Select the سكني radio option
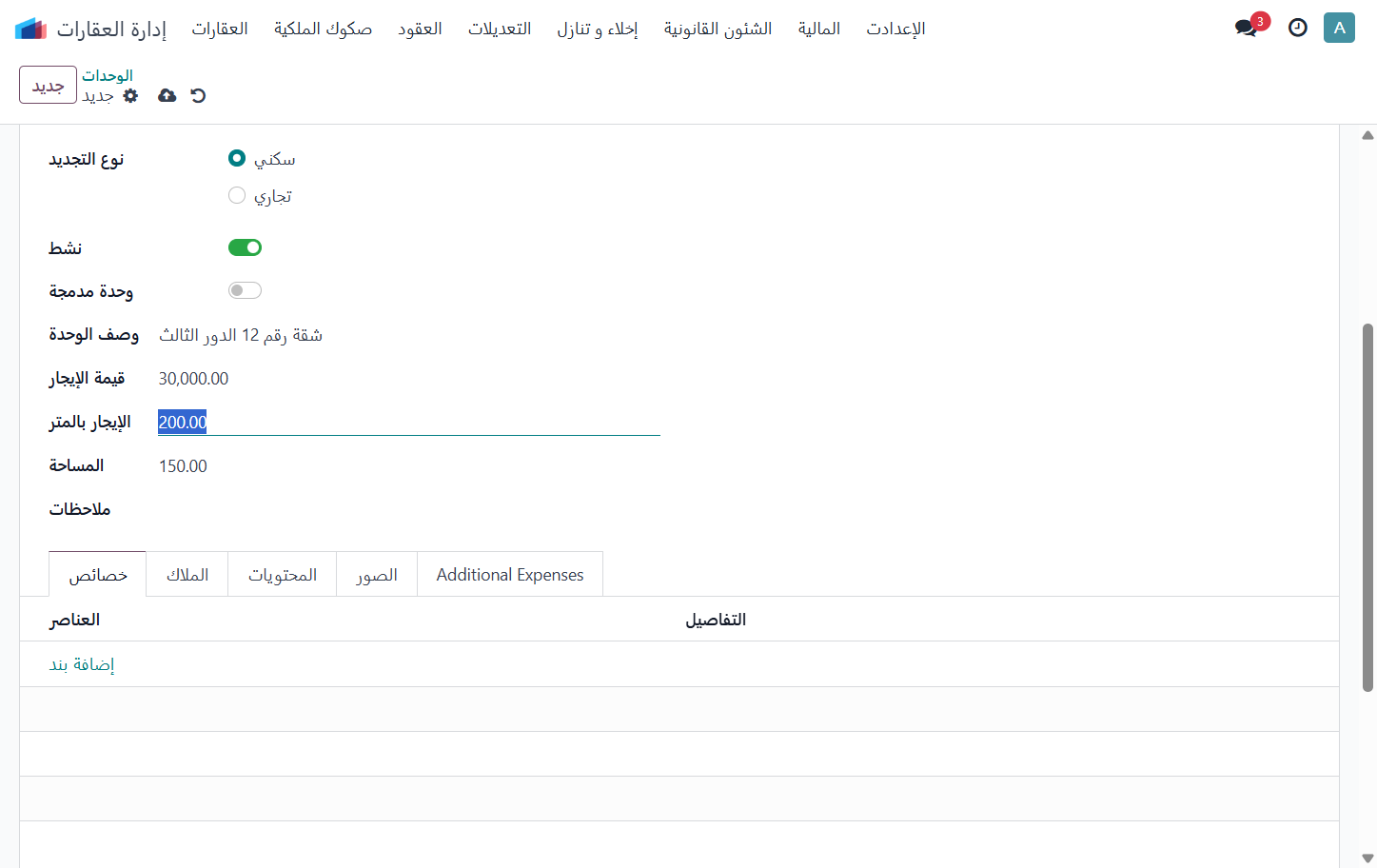Image resolution: width=1377 pixels, height=868 pixels. [237, 158]
